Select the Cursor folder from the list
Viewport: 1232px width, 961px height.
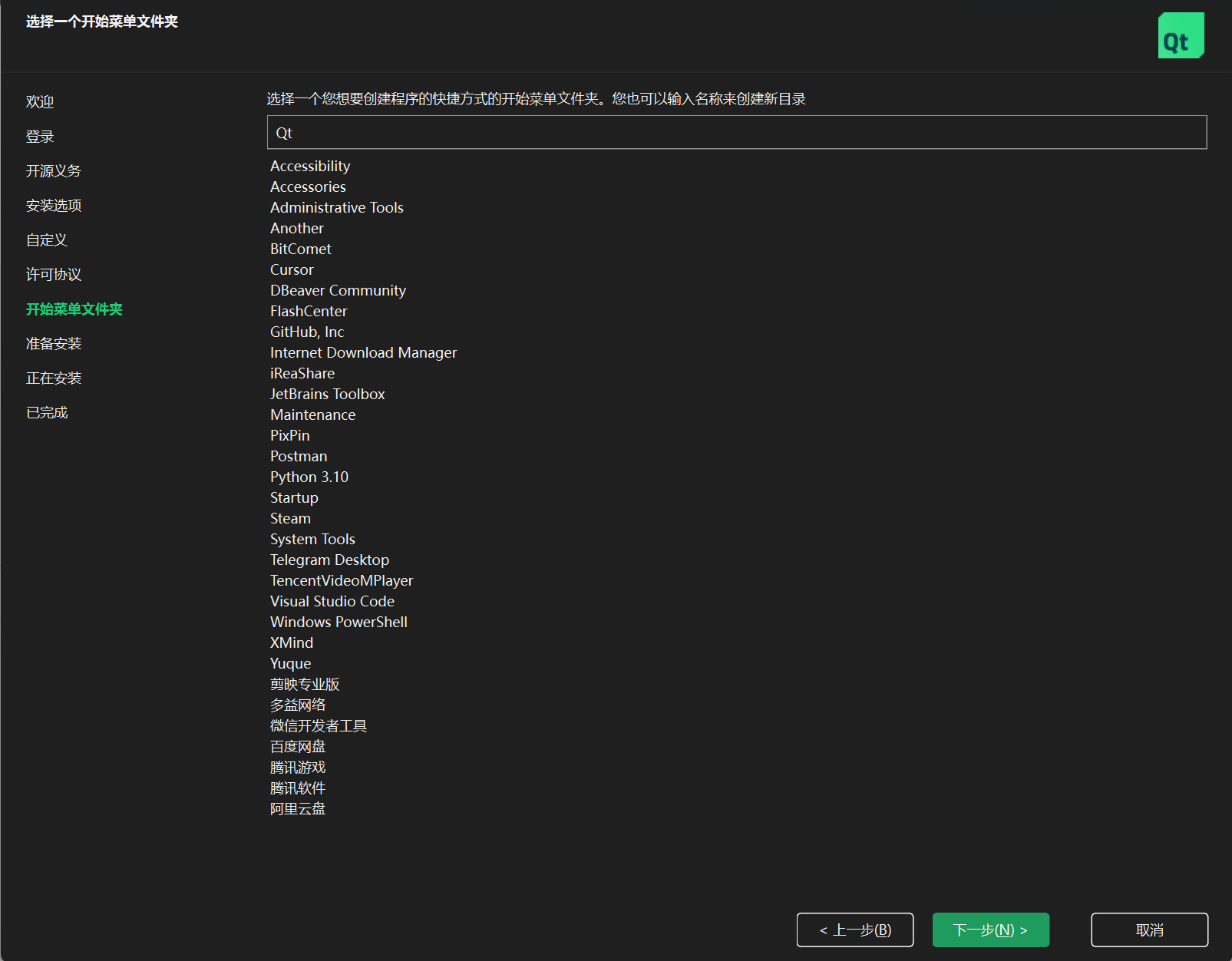click(291, 269)
